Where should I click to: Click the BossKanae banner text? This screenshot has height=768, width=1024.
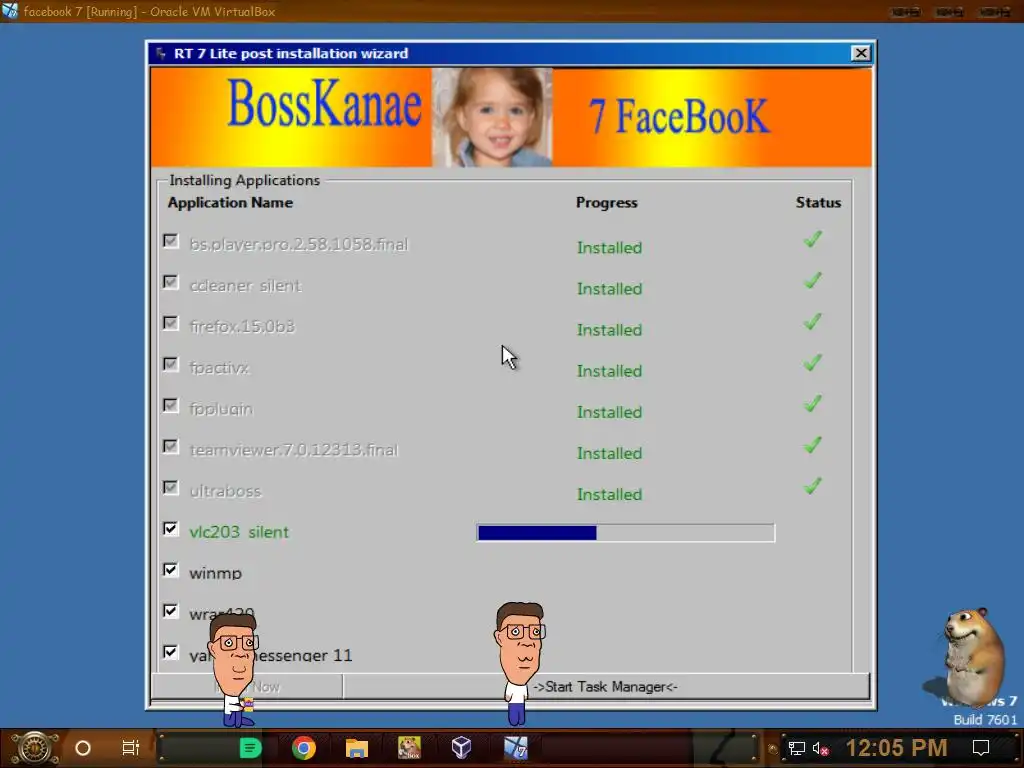coord(325,104)
